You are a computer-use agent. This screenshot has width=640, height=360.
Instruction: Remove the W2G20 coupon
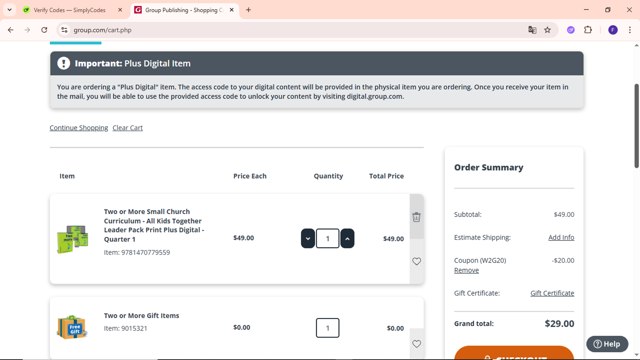click(x=467, y=270)
